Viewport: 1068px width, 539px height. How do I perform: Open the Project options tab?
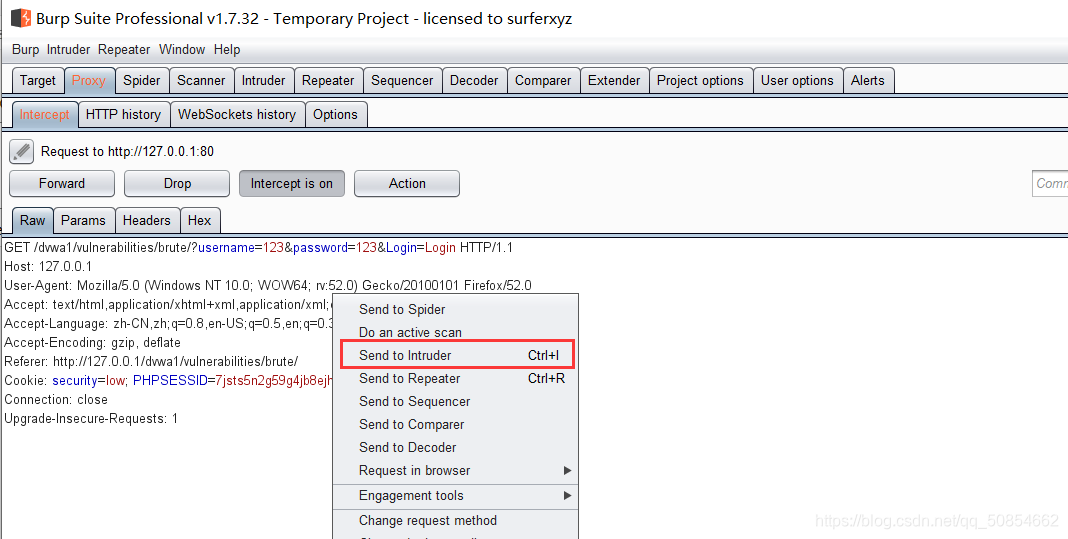pos(700,80)
